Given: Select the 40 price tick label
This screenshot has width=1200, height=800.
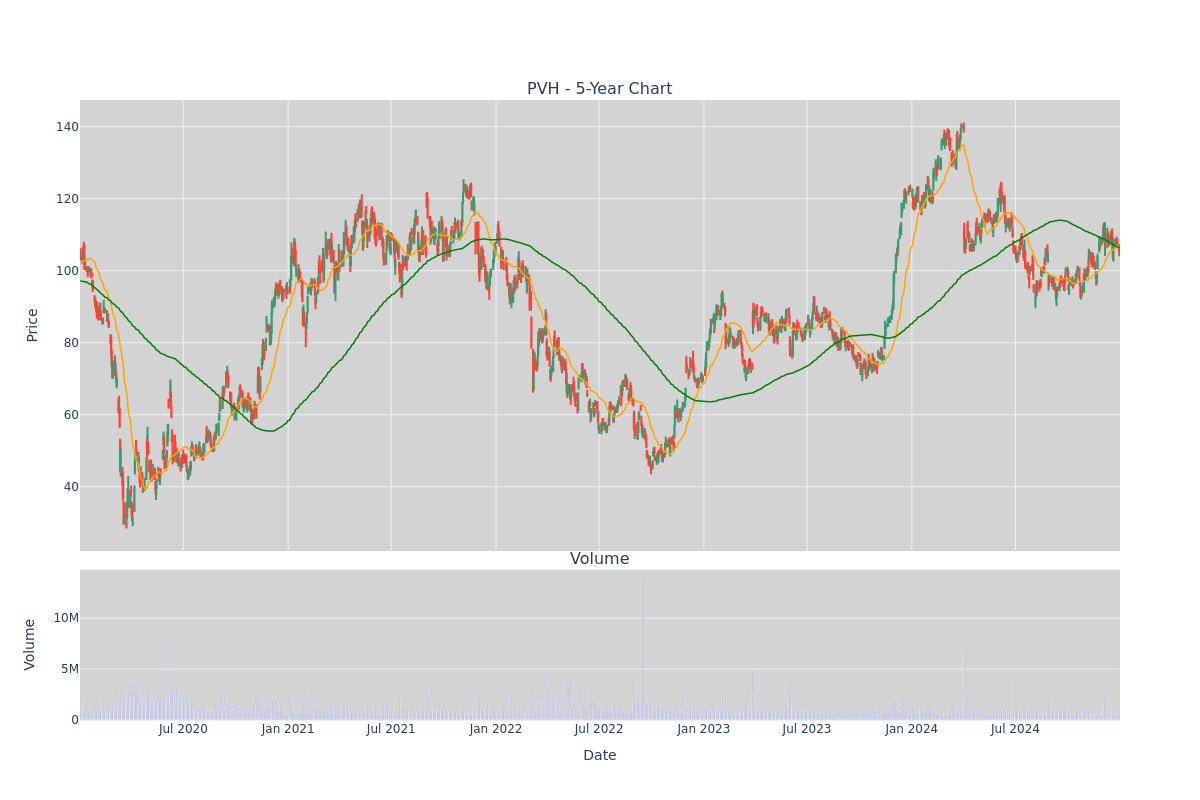Looking at the screenshot, I should click(x=71, y=487).
